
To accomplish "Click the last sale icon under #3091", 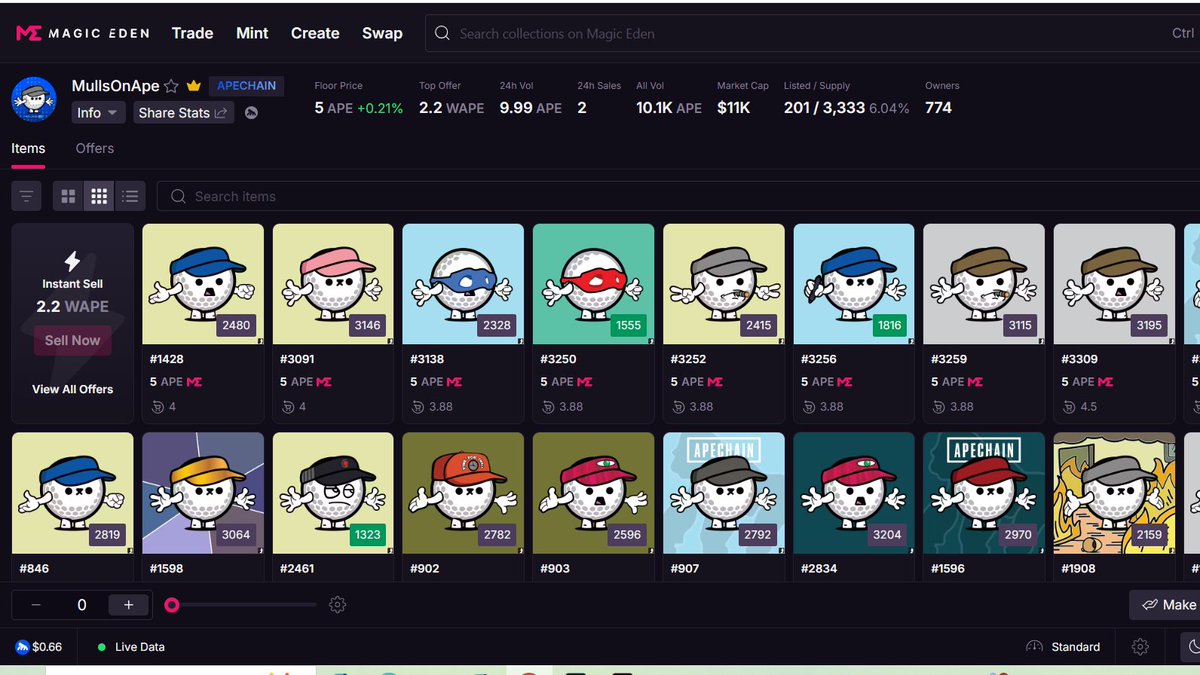I will point(288,407).
